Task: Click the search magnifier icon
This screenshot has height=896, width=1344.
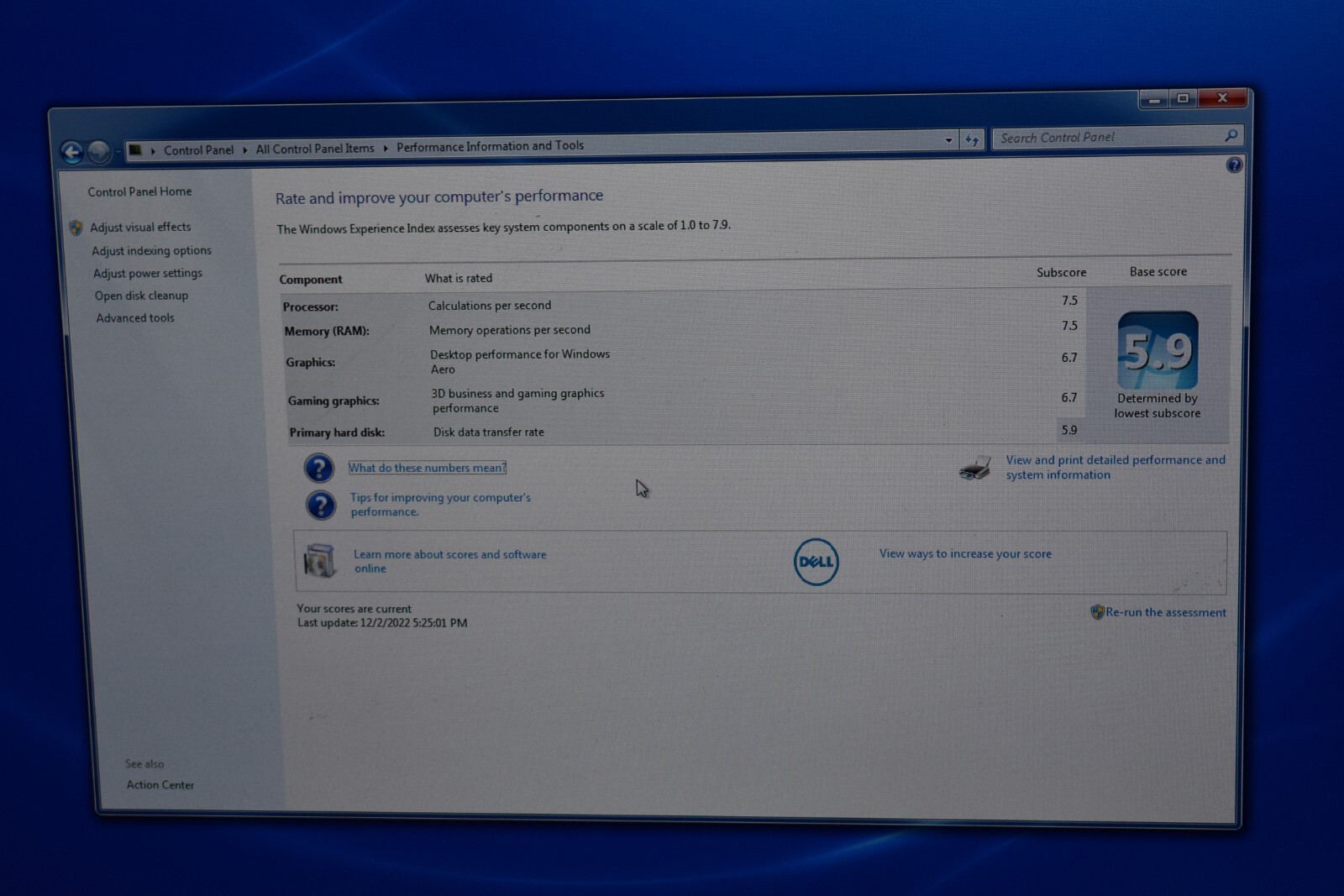Action: pyautogui.click(x=1231, y=135)
